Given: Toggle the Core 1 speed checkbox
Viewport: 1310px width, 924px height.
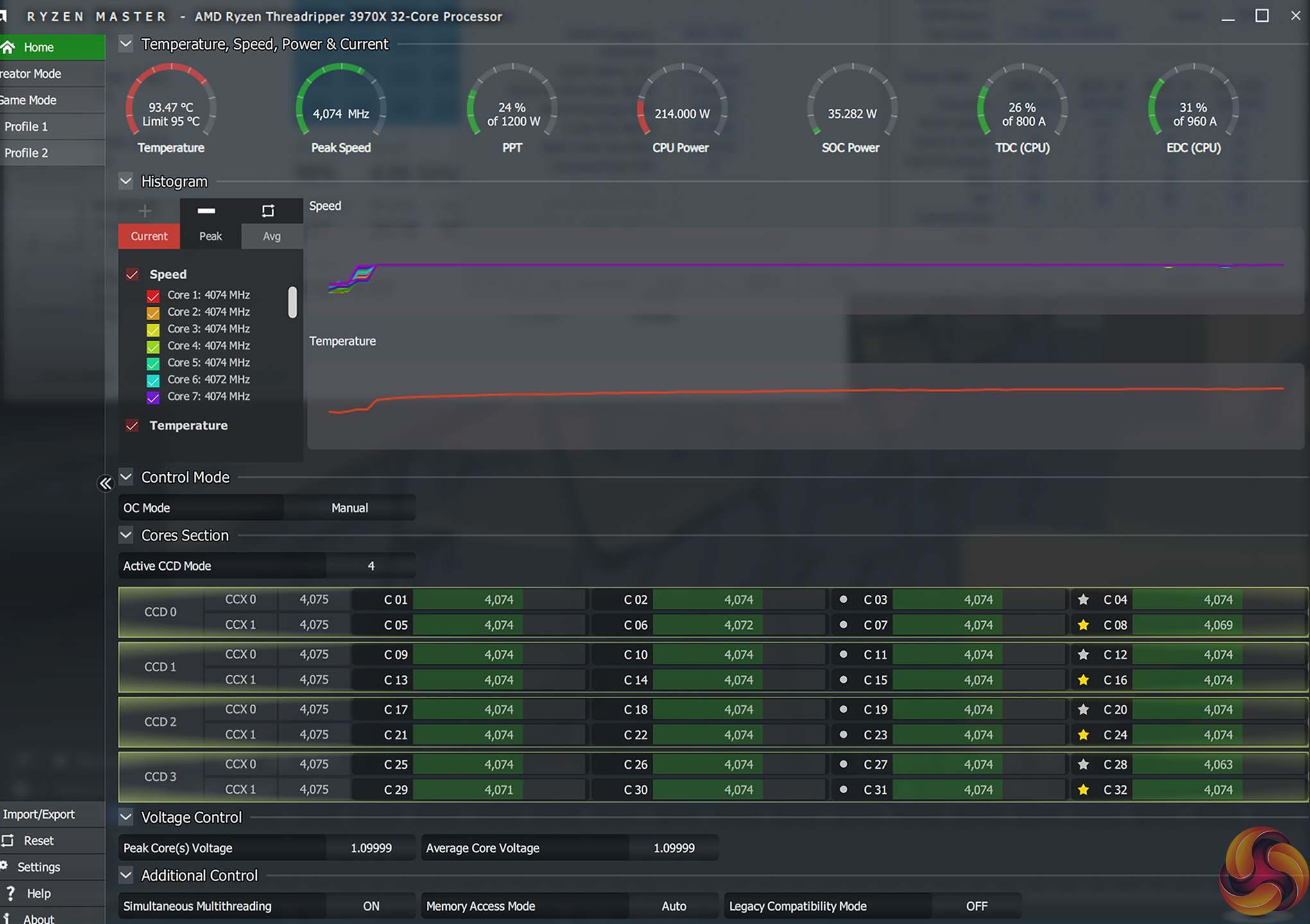Looking at the screenshot, I should tap(153, 296).
